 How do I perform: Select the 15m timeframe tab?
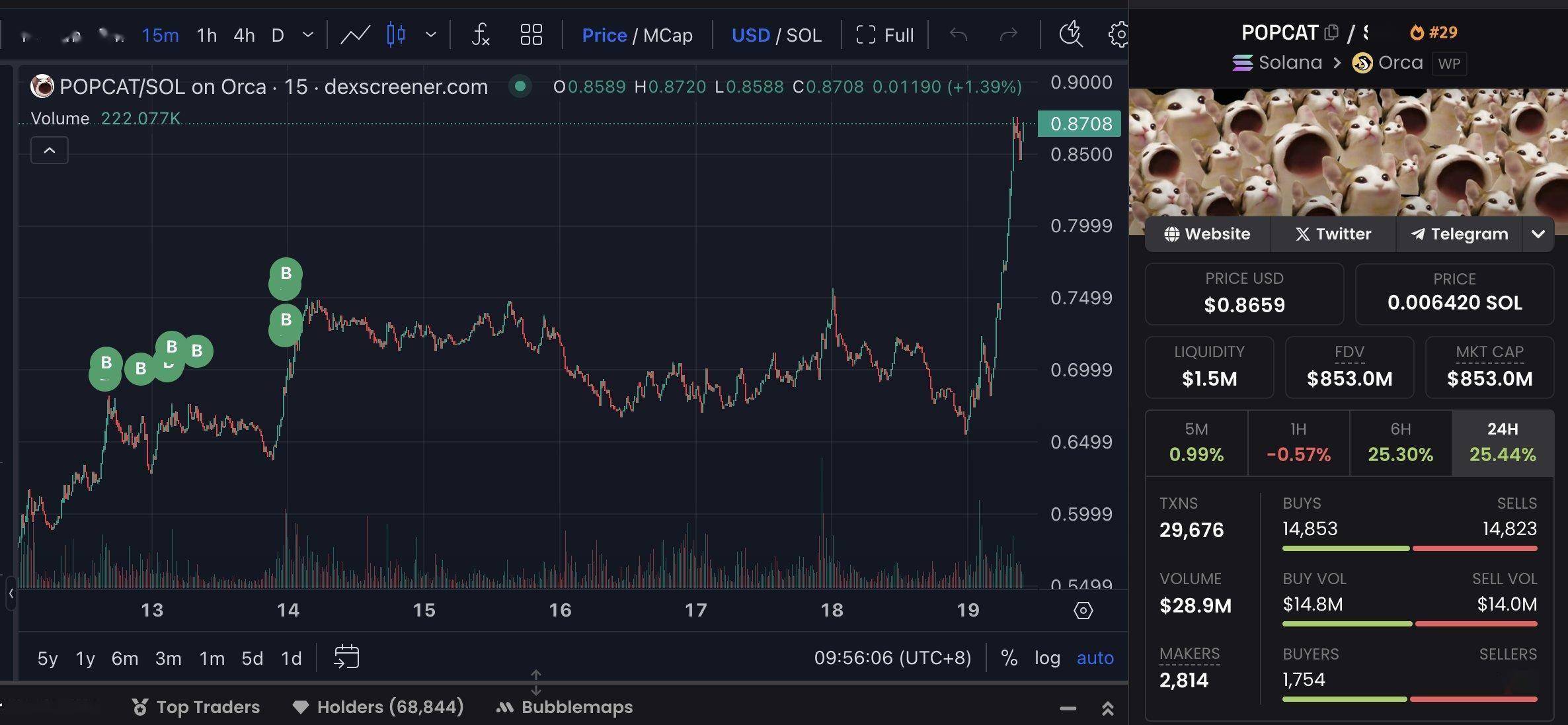(159, 34)
